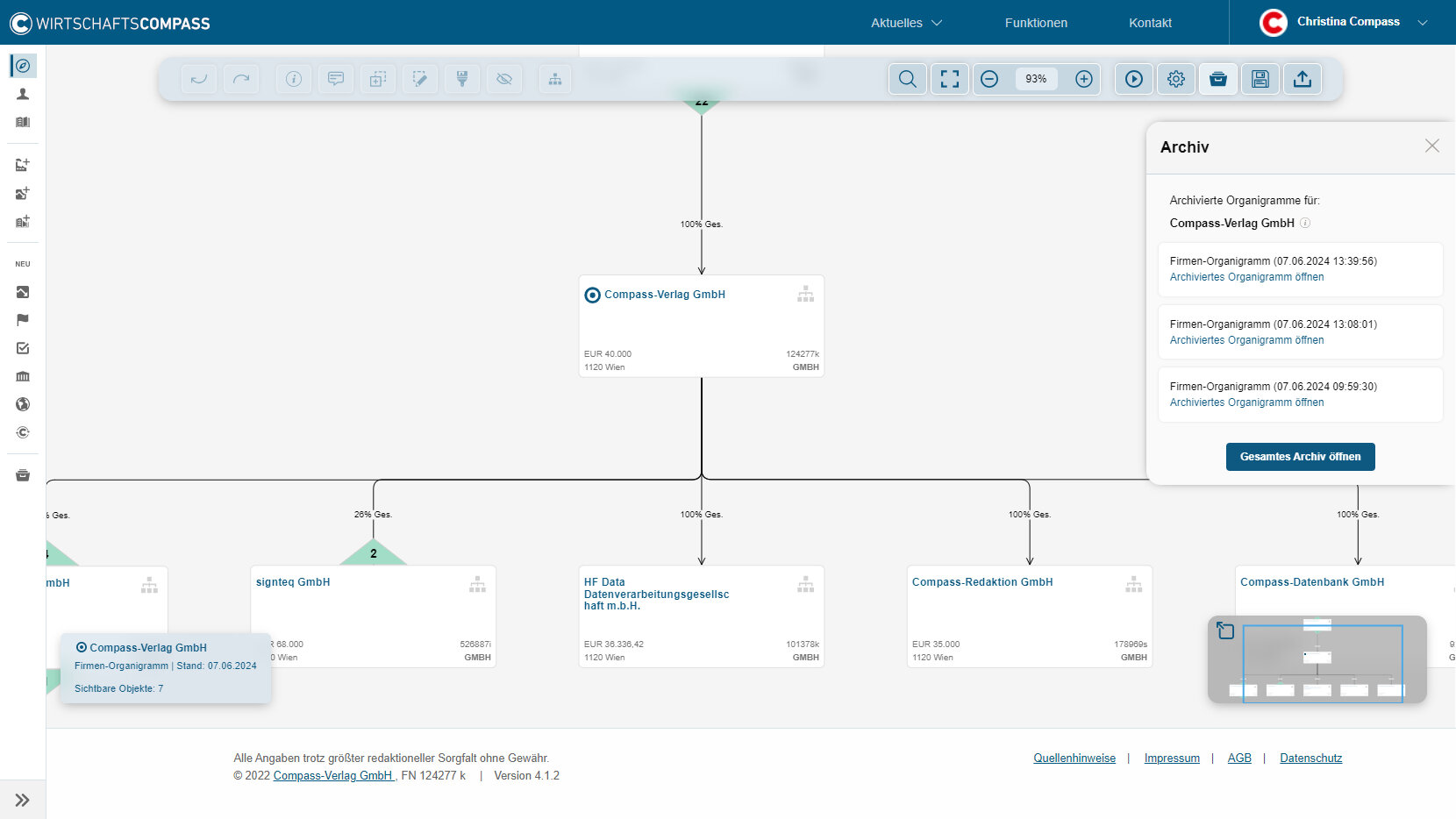This screenshot has height=819, width=1456.
Task: Click the 93% zoom value field
Action: click(1036, 79)
